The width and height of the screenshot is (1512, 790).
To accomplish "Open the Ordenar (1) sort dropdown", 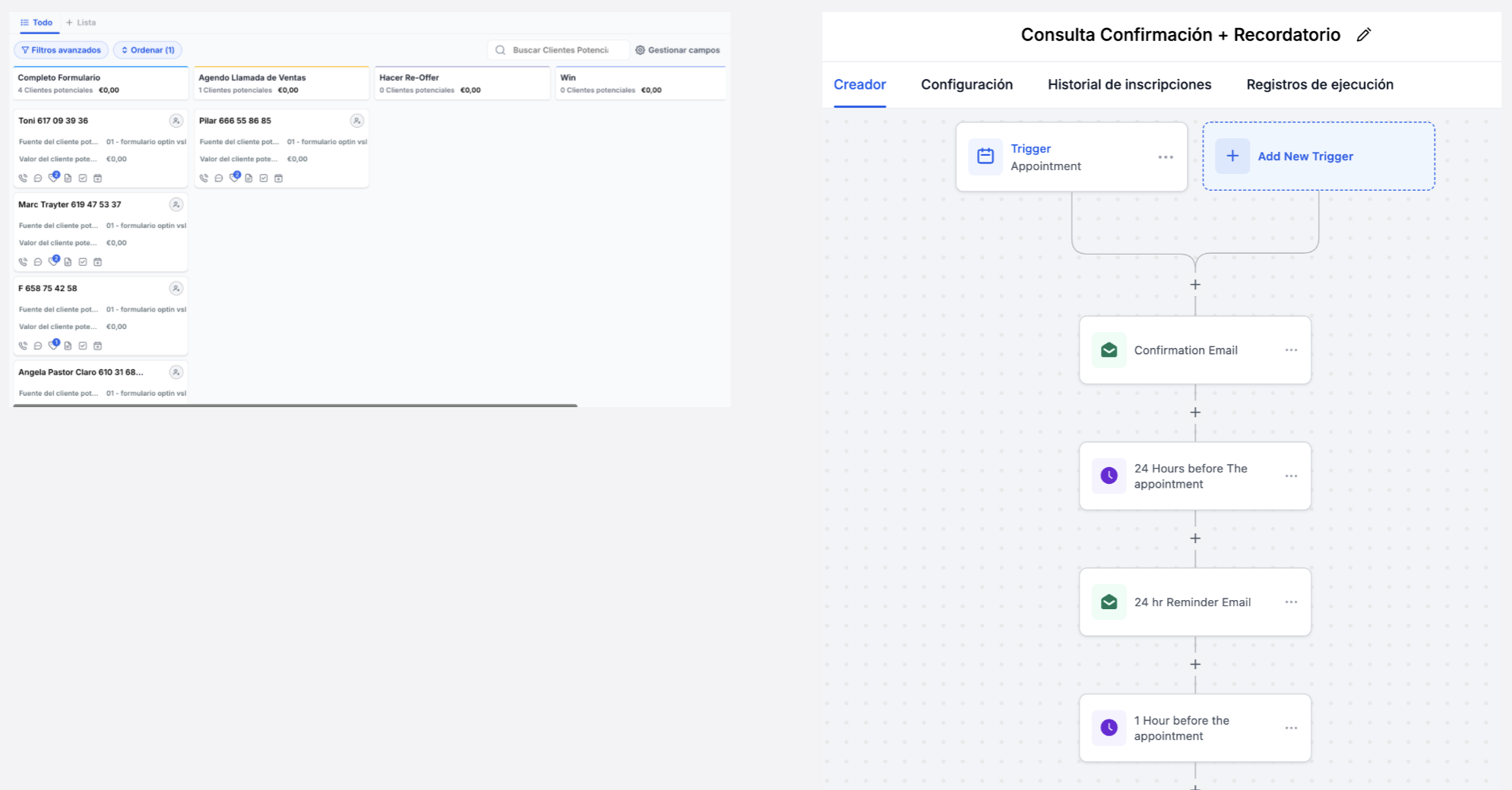I will pyautogui.click(x=147, y=50).
